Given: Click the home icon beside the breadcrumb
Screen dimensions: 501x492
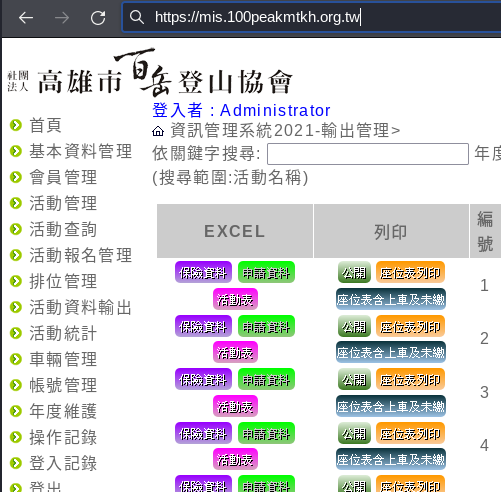Looking at the screenshot, I should 158,131.
